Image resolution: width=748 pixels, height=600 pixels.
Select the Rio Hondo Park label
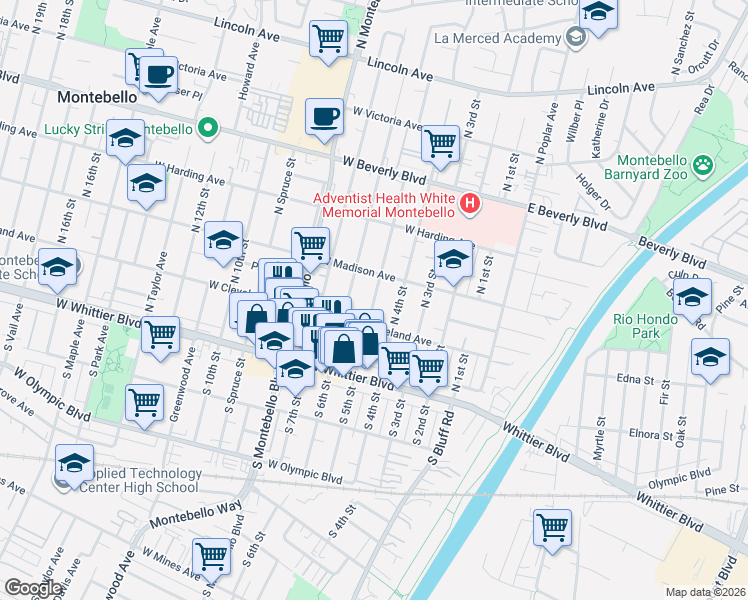(645, 326)
